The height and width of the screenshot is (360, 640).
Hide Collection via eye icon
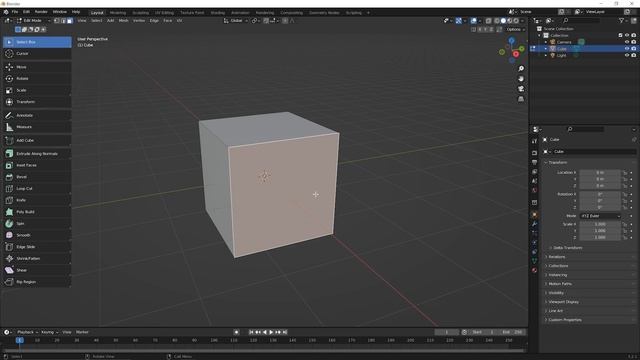point(627,36)
